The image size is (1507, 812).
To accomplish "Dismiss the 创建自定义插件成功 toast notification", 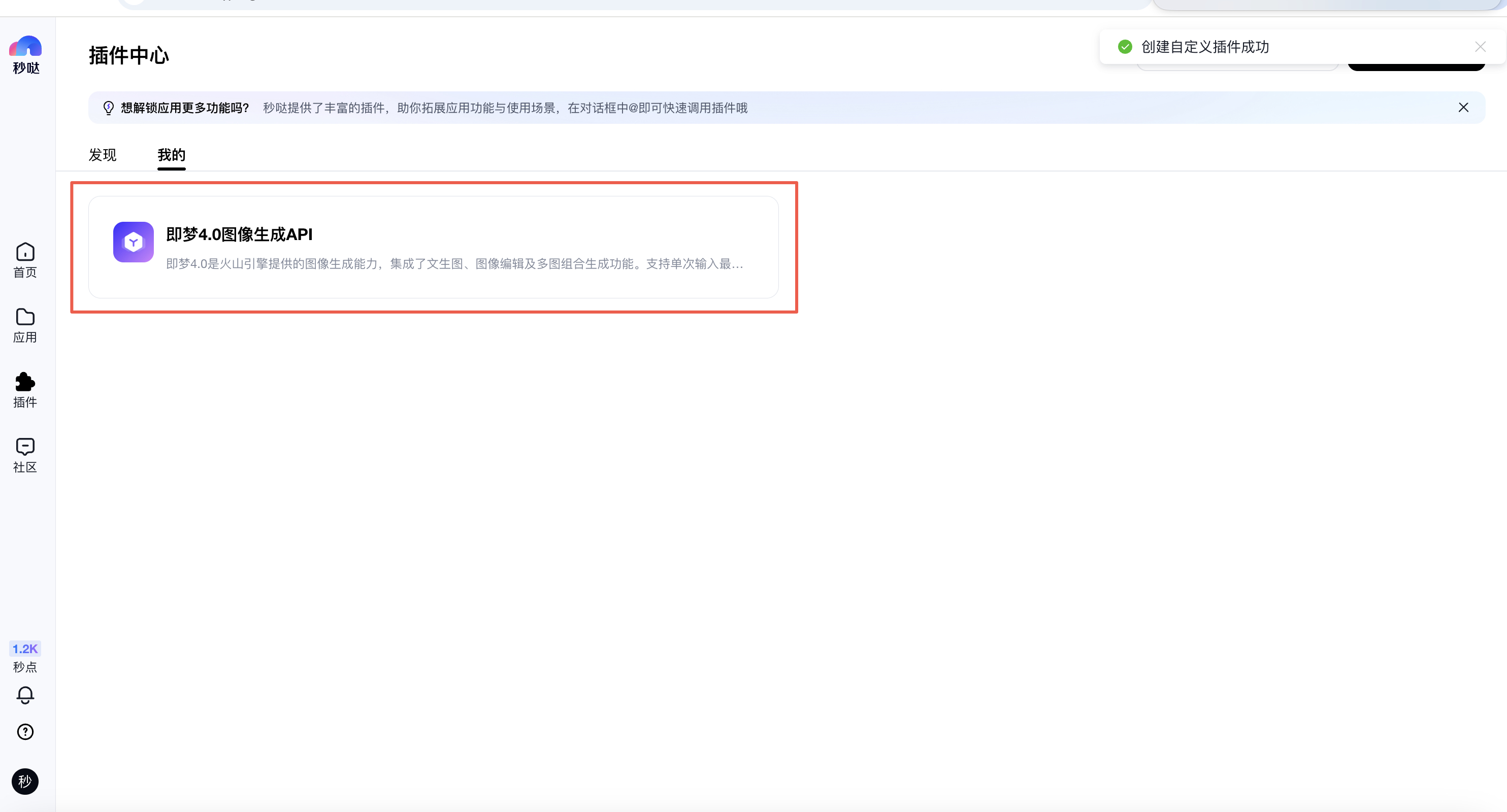I will pos(1480,47).
